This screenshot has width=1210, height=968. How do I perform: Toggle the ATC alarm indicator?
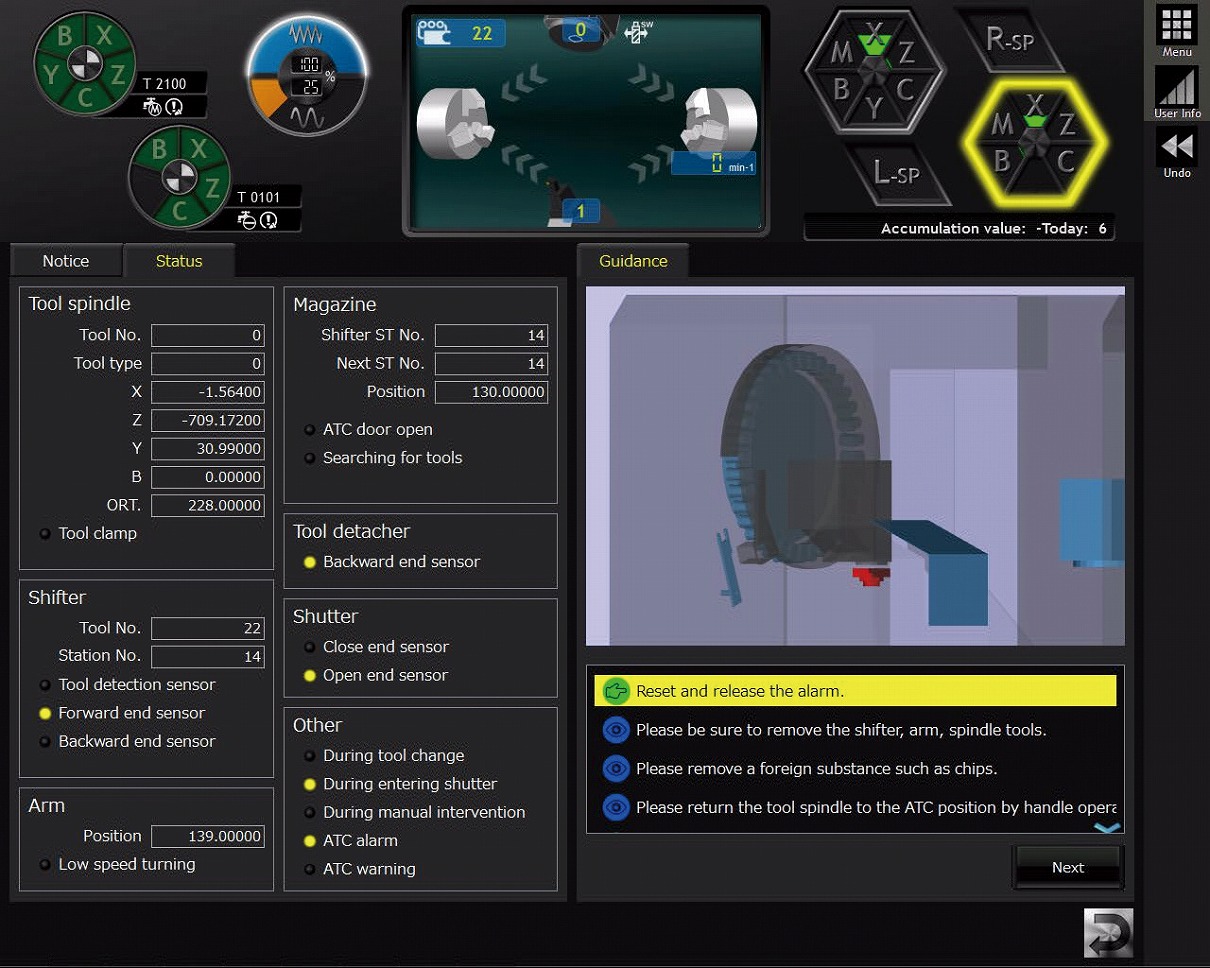coord(310,841)
